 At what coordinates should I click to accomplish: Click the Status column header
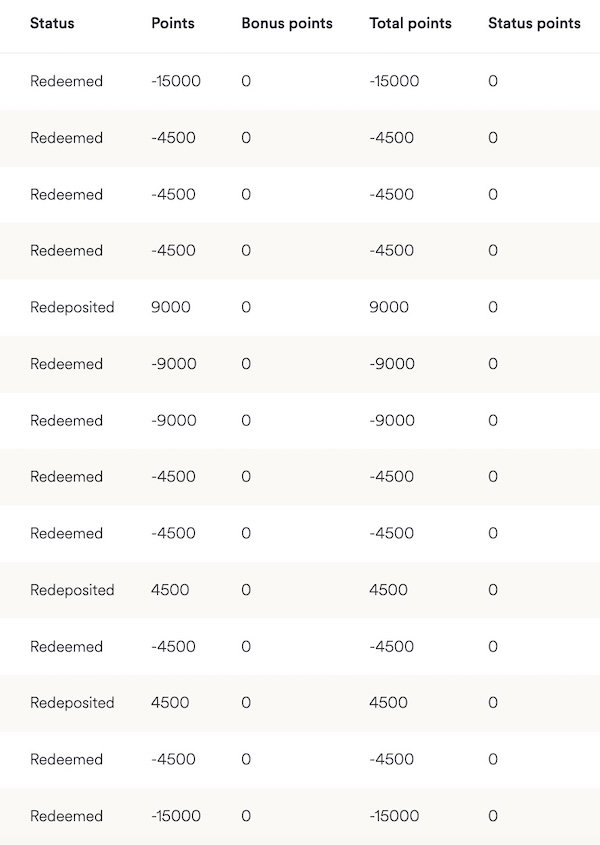[52, 23]
